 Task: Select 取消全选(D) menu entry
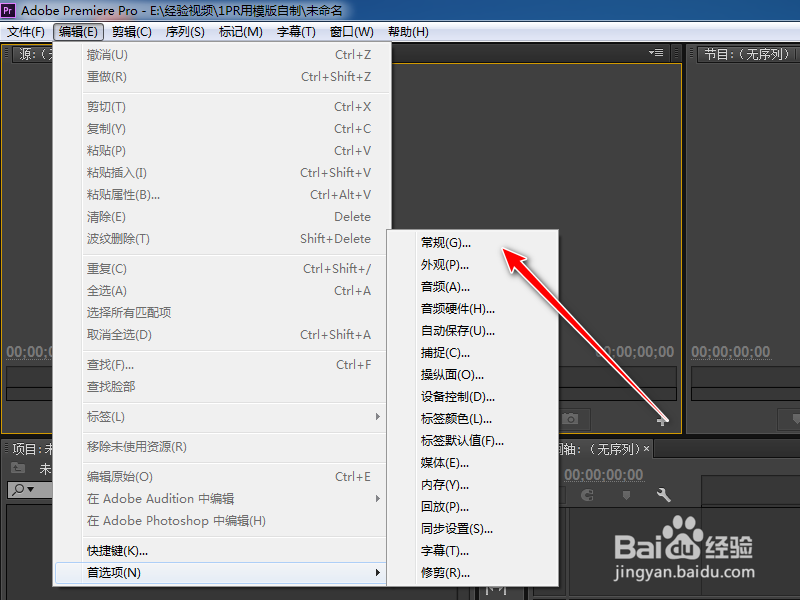[220, 335]
